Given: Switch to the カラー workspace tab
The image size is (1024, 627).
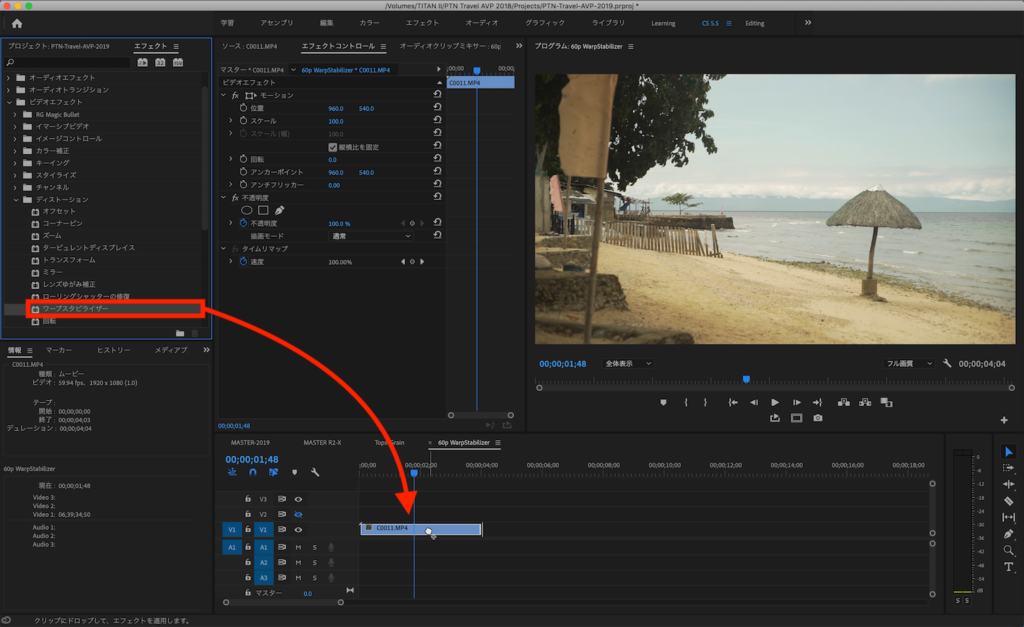Looking at the screenshot, I should pos(369,23).
